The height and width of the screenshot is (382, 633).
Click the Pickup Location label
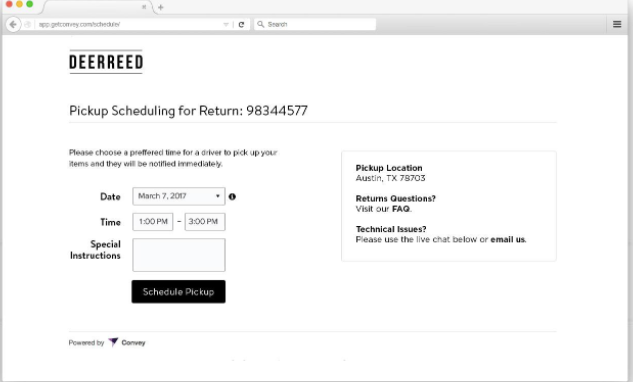pyautogui.click(x=389, y=168)
